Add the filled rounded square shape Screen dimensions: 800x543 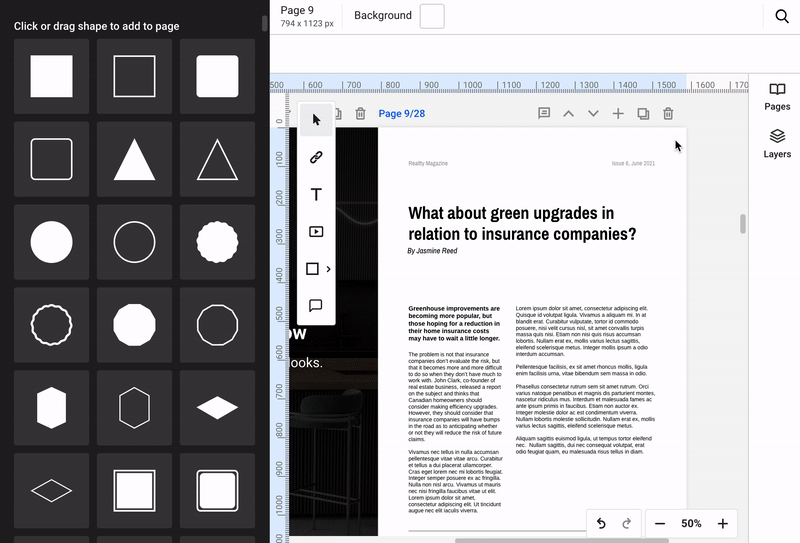(217, 76)
